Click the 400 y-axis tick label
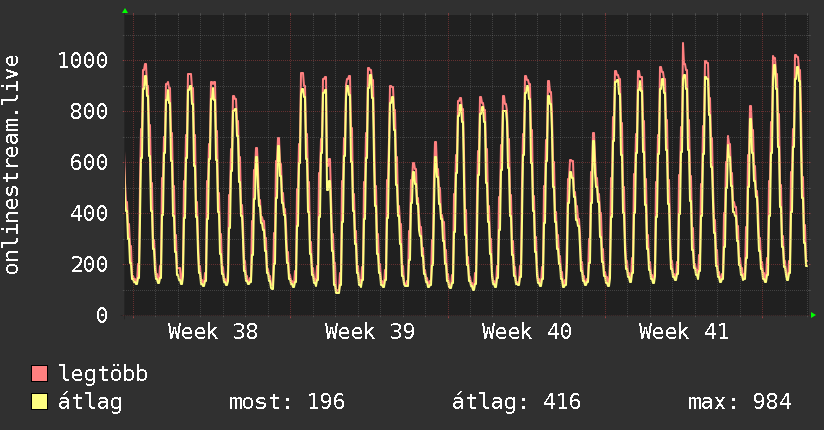Screen dimensions: 824x430 89,213
